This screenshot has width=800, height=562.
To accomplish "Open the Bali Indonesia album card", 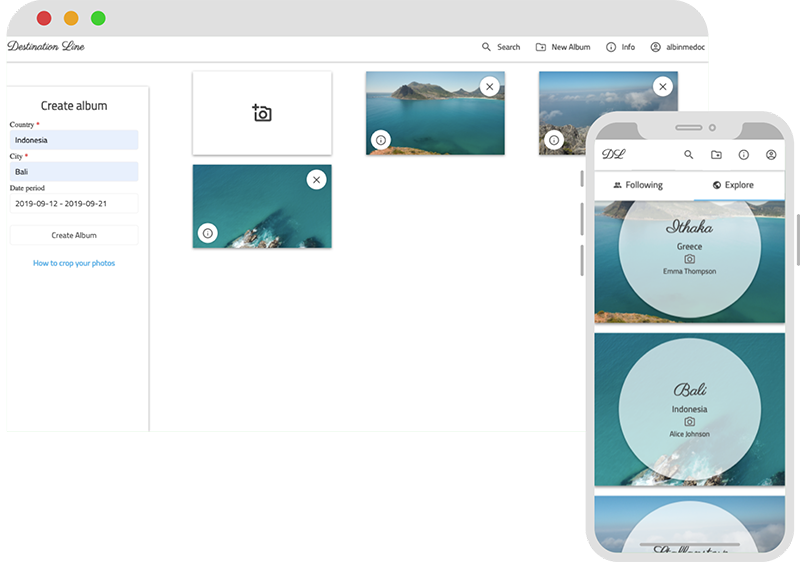I will (x=689, y=410).
